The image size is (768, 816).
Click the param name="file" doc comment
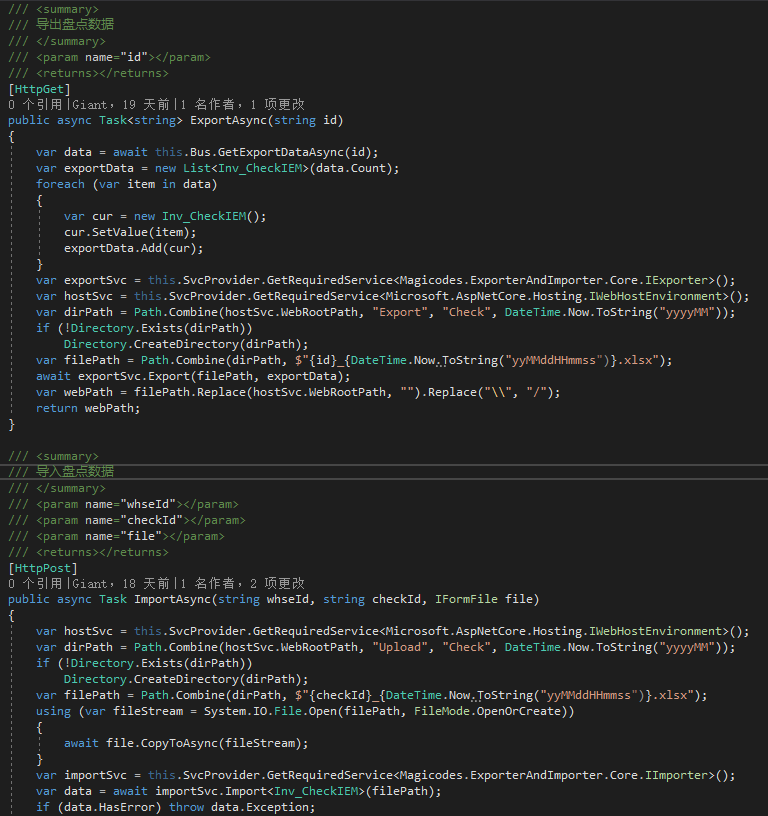[130, 536]
